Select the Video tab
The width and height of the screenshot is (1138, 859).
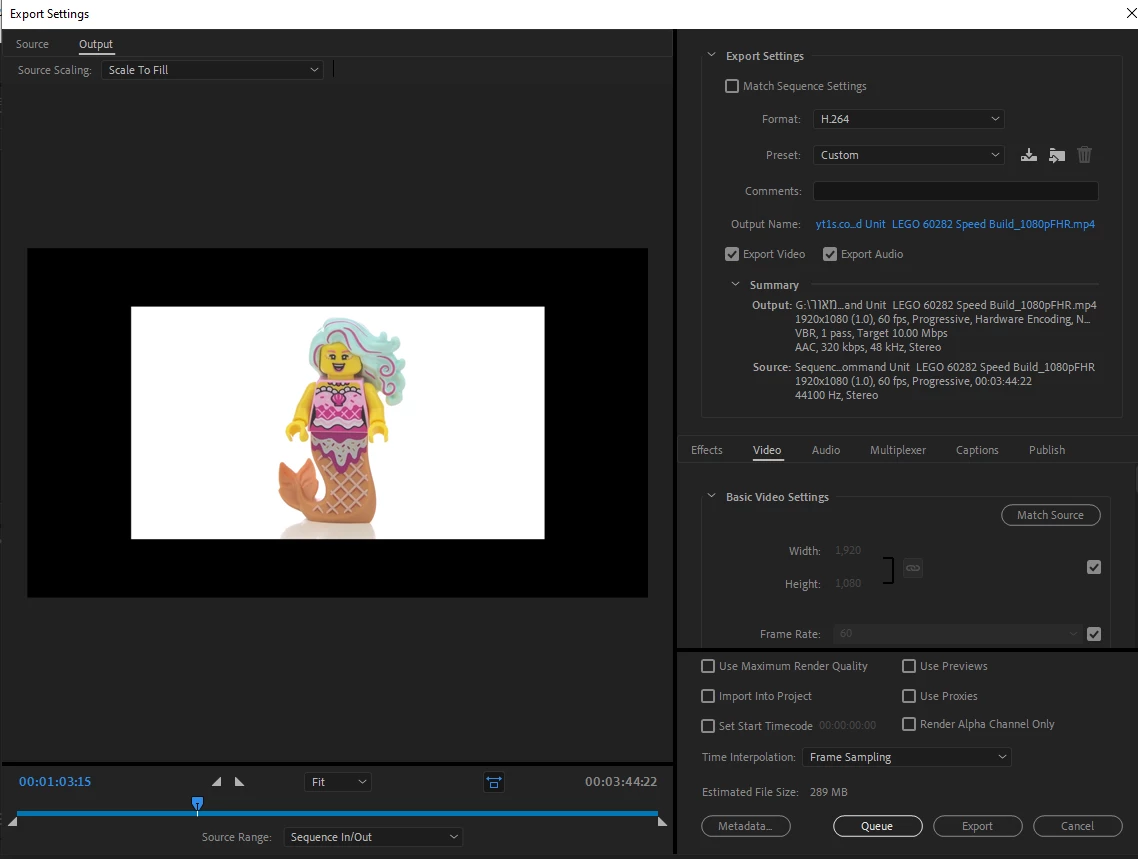click(767, 450)
